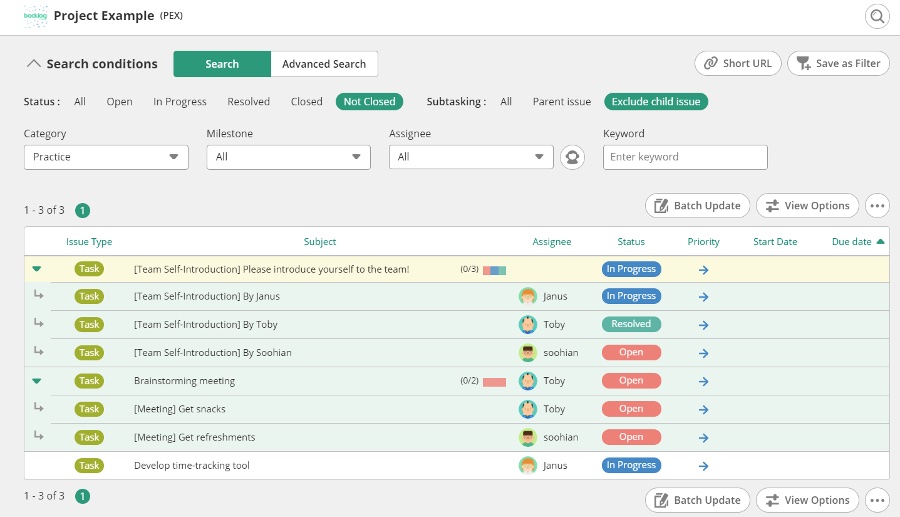Collapse the Search conditions panel
The height and width of the screenshot is (517, 900).
point(33,64)
